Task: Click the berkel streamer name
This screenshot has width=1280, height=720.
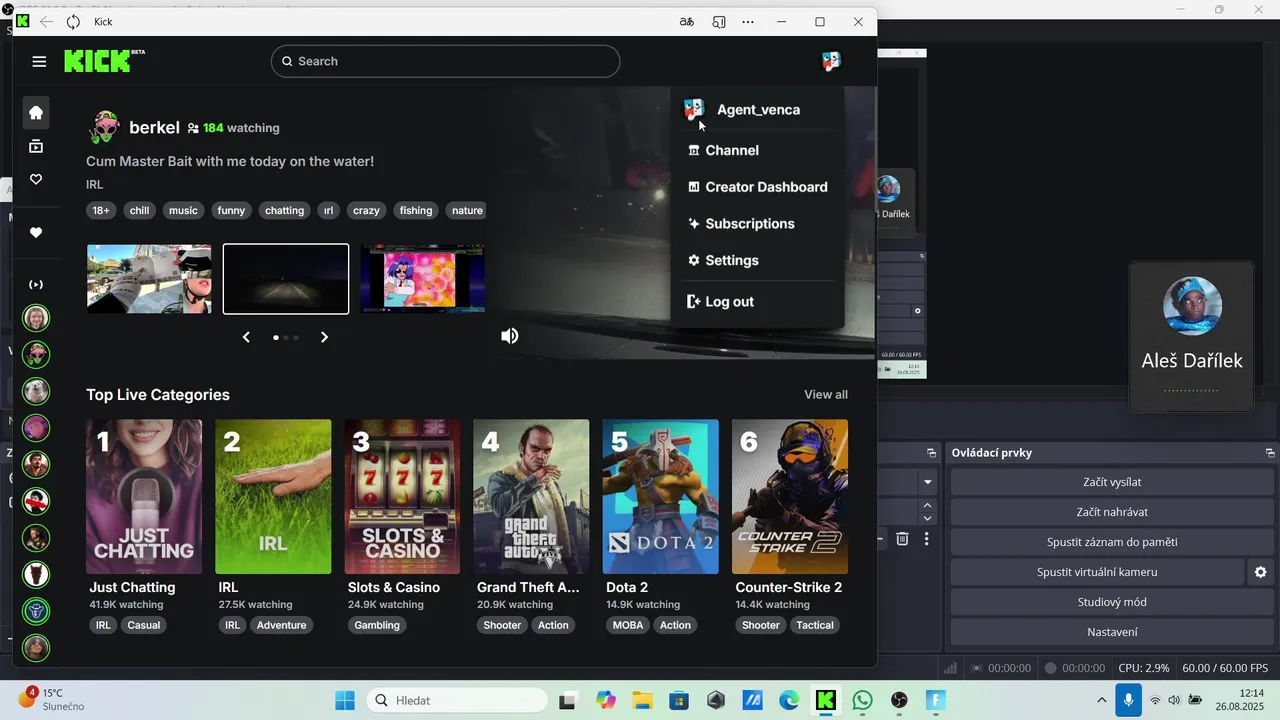Action: tap(154, 128)
